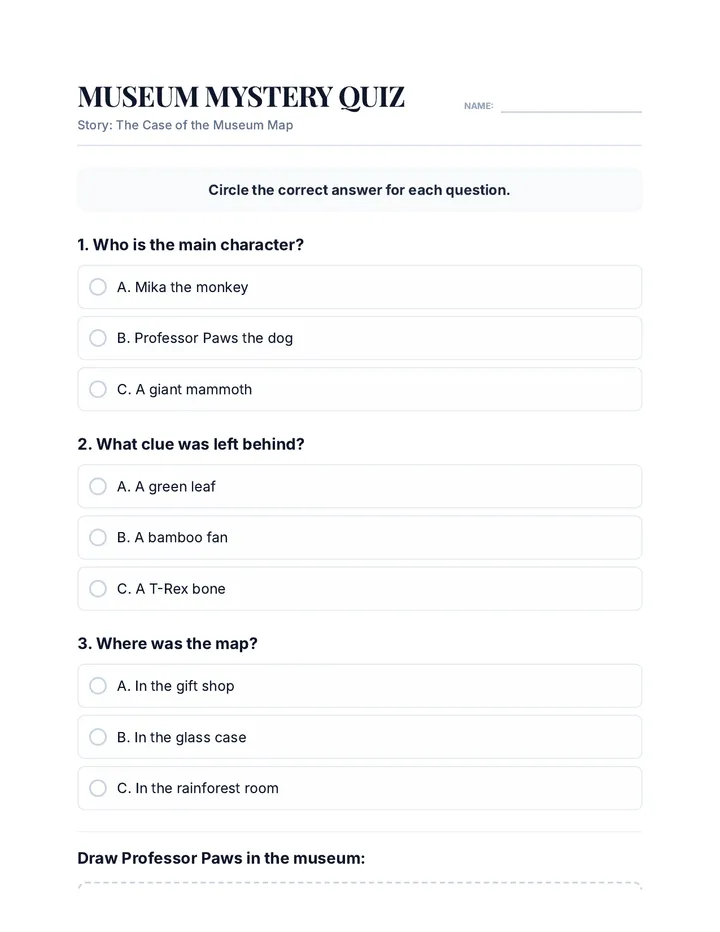
Task: Select radio button for Mika the monkey
Action: (x=98, y=287)
